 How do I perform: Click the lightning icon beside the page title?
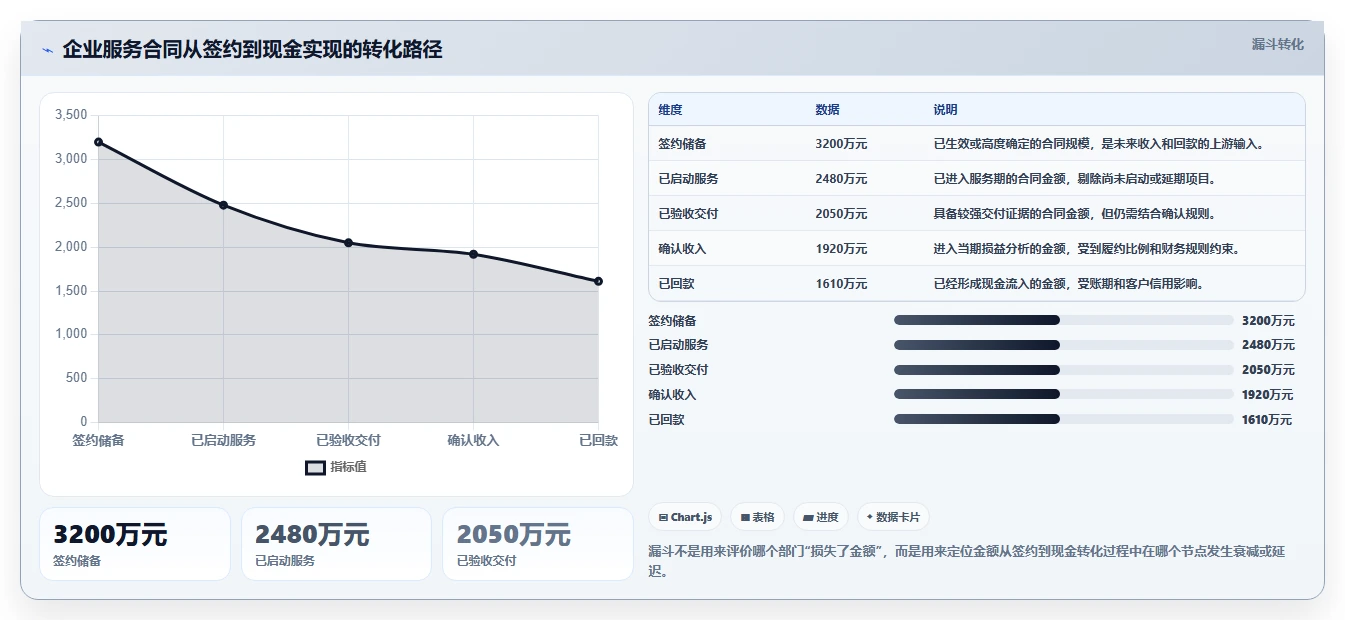(48, 50)
